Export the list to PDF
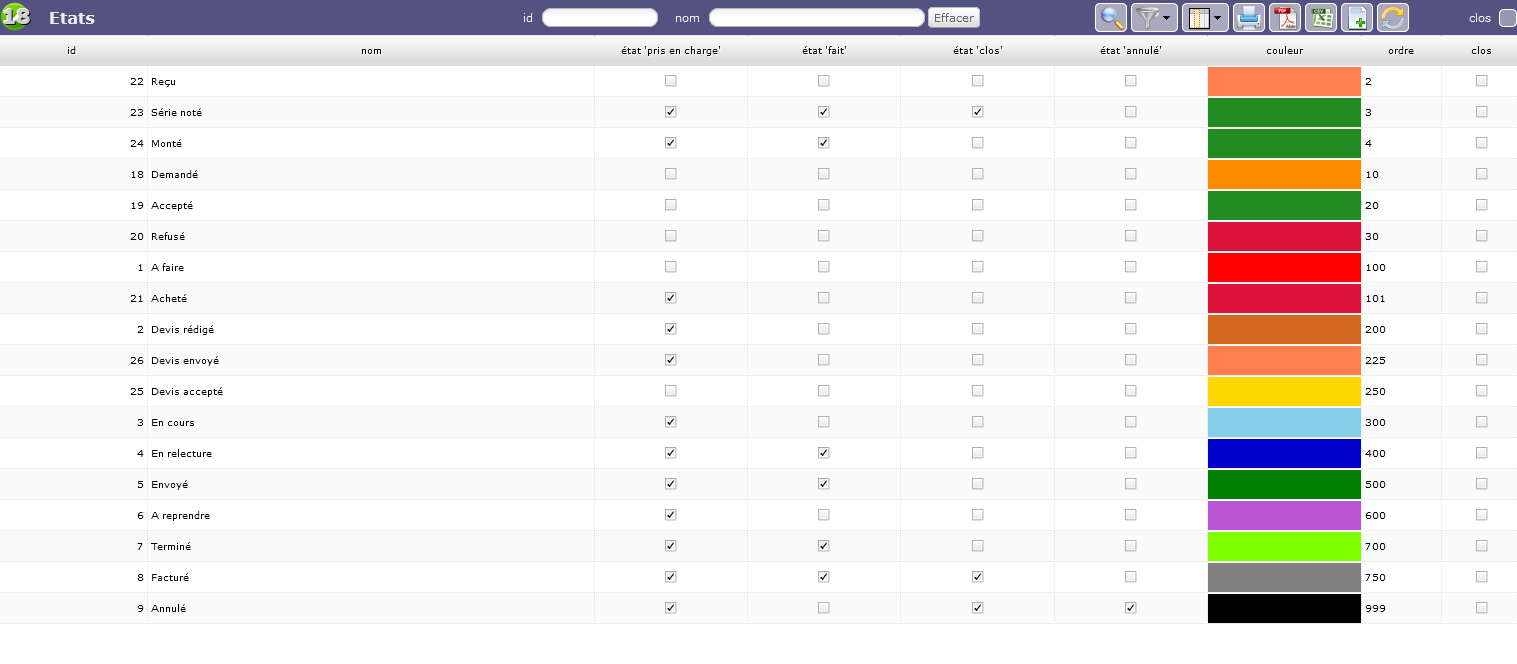Screen dimensions: 1517x664 (x=1285, y=17)
